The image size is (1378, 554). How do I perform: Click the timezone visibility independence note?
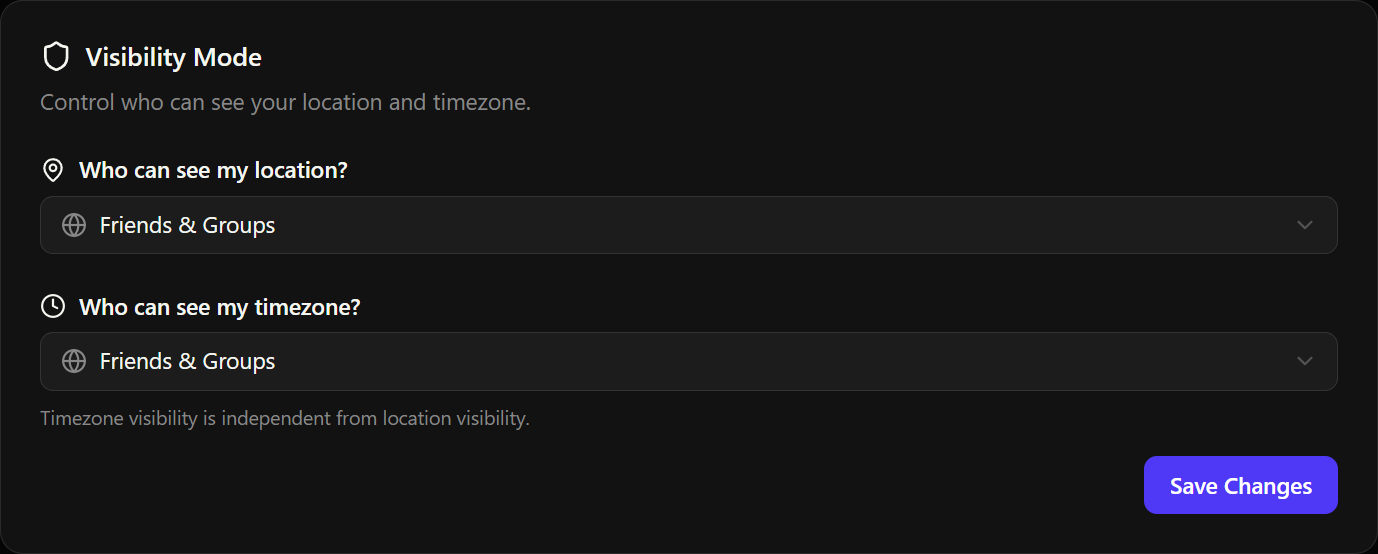coord(285,418)
